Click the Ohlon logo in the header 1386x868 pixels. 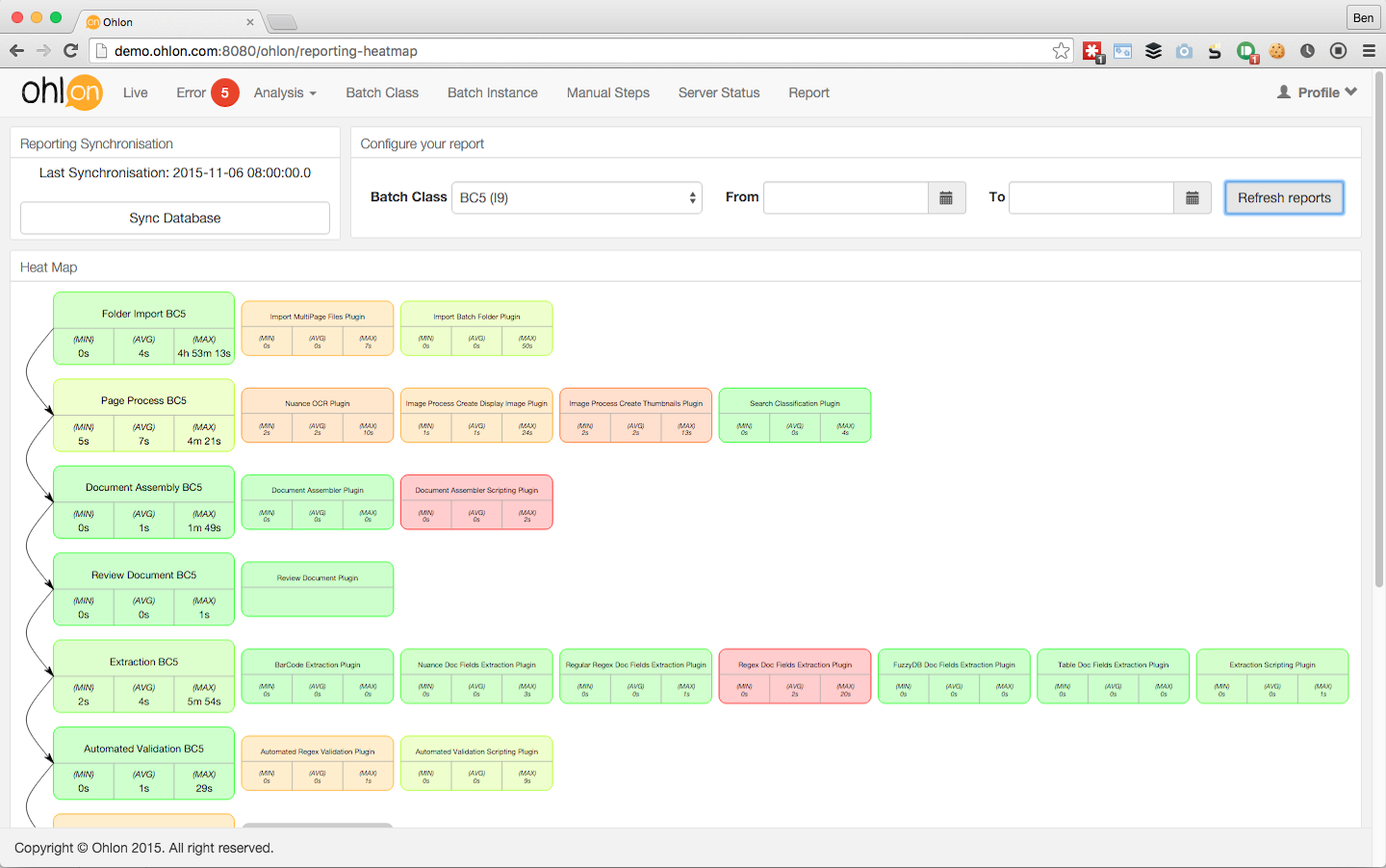point(62,92)
